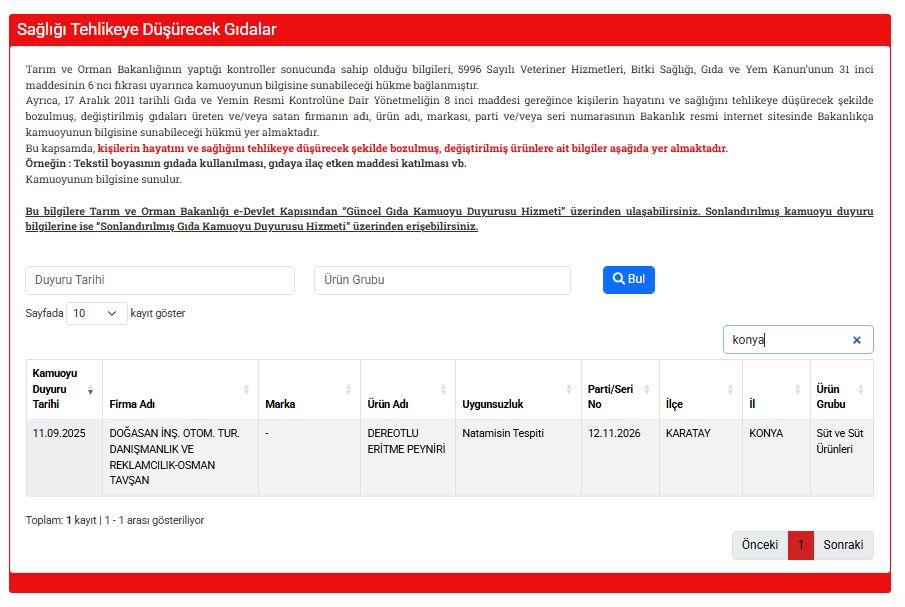
Task: Sort table by İlçe column
Action: (699, 404)
